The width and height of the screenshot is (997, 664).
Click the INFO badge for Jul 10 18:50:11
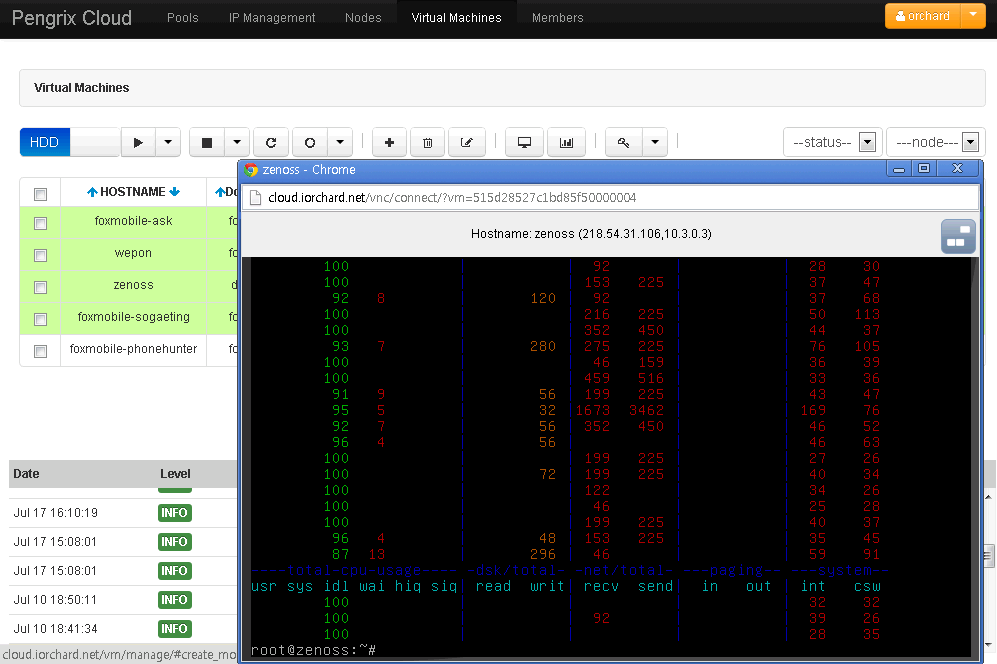pos(175,600)
